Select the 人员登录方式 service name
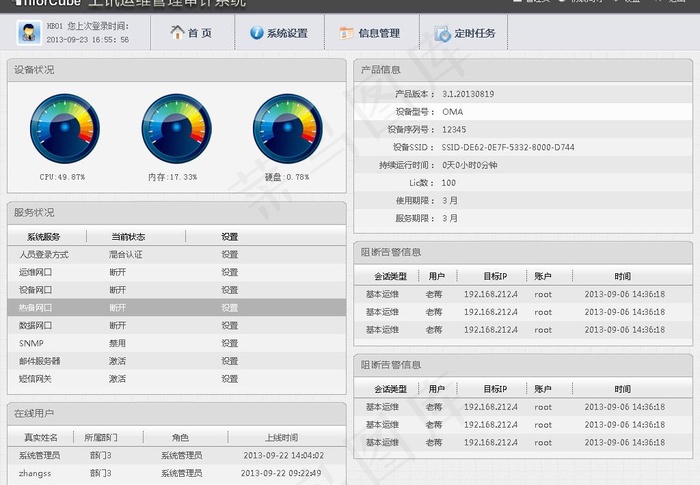Screen dimensions: 700x485 click(x=44, y=255)
